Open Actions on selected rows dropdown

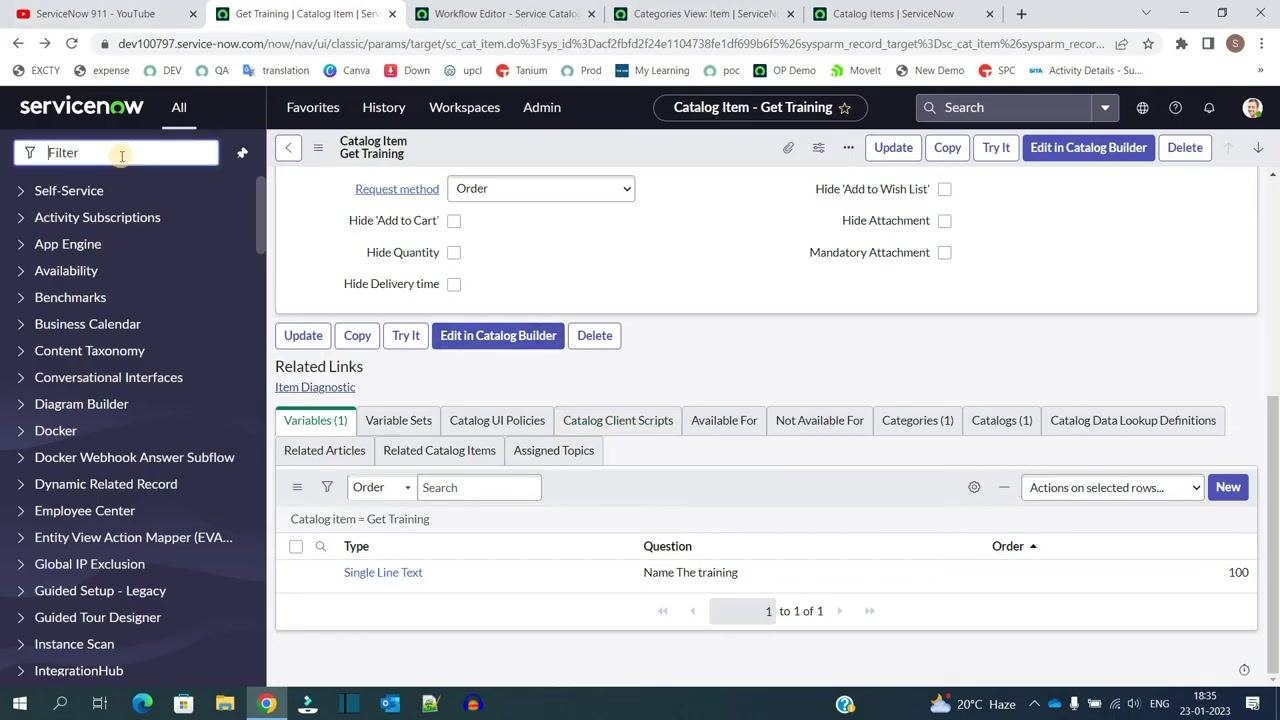pos(1112,487)
